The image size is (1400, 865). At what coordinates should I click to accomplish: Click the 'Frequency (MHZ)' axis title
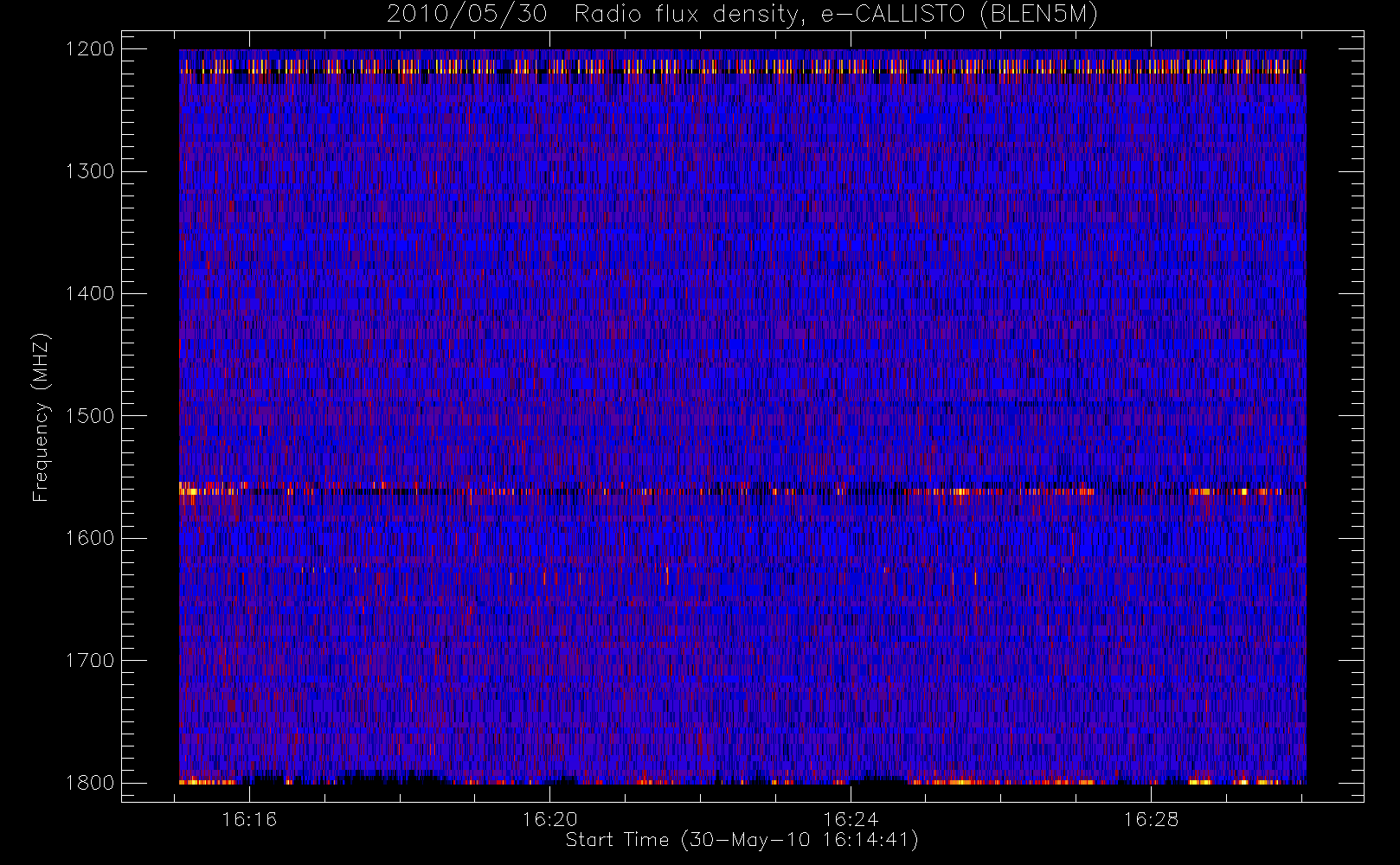point(41,417)
